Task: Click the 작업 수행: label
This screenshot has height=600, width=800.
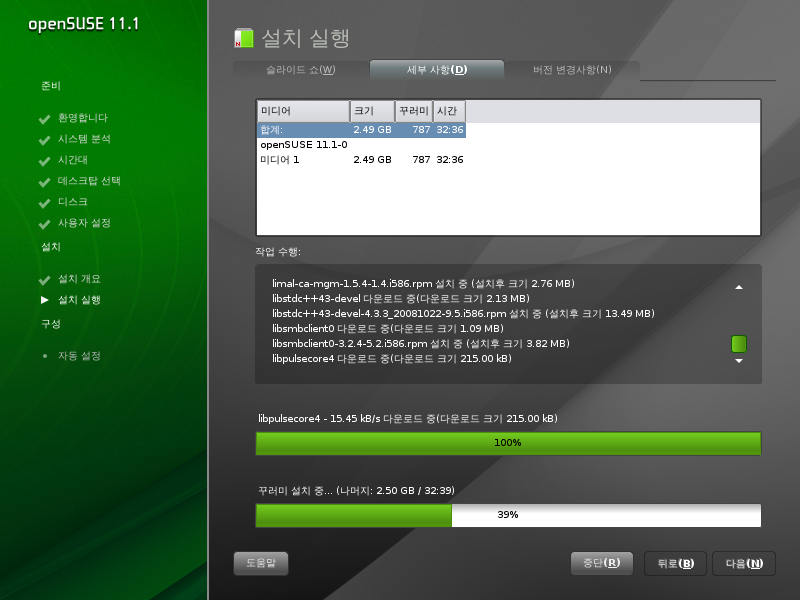Action: point(278,252)
